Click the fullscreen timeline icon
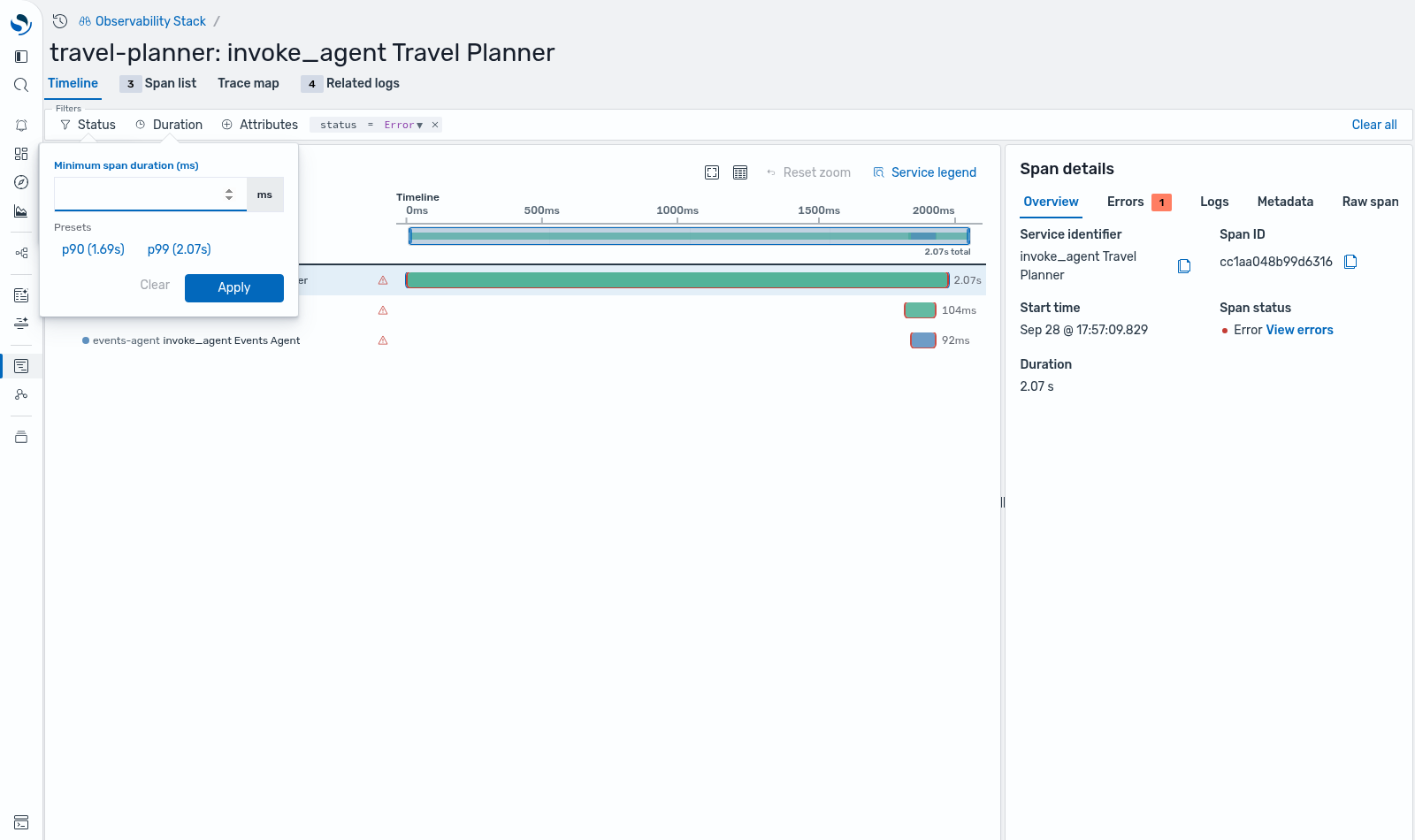Screen dimensions: 1415x840 click(x=712, y=172)
